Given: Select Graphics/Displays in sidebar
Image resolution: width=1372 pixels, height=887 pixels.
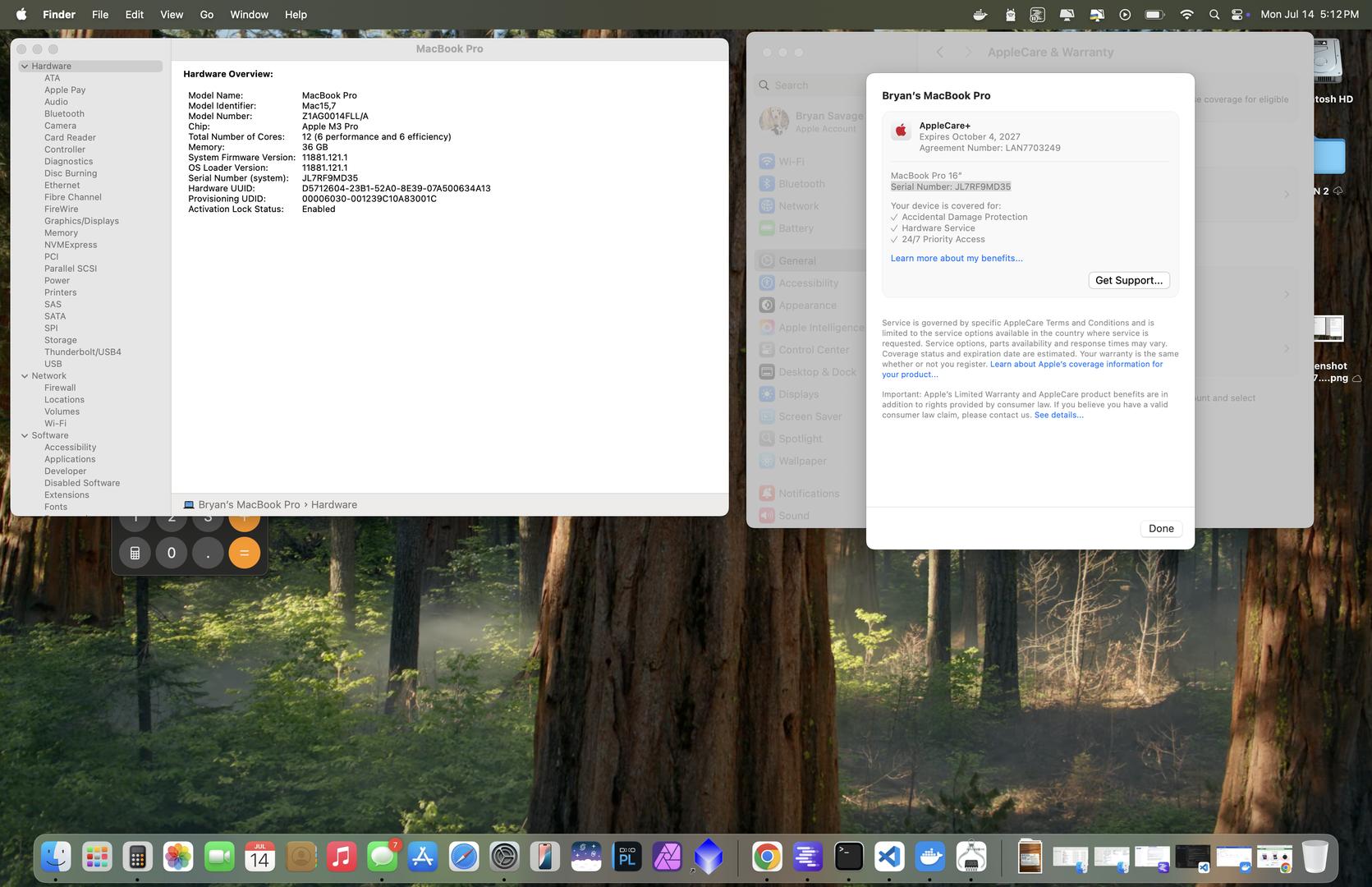Looking at the screenshot, I should (81, 221).
